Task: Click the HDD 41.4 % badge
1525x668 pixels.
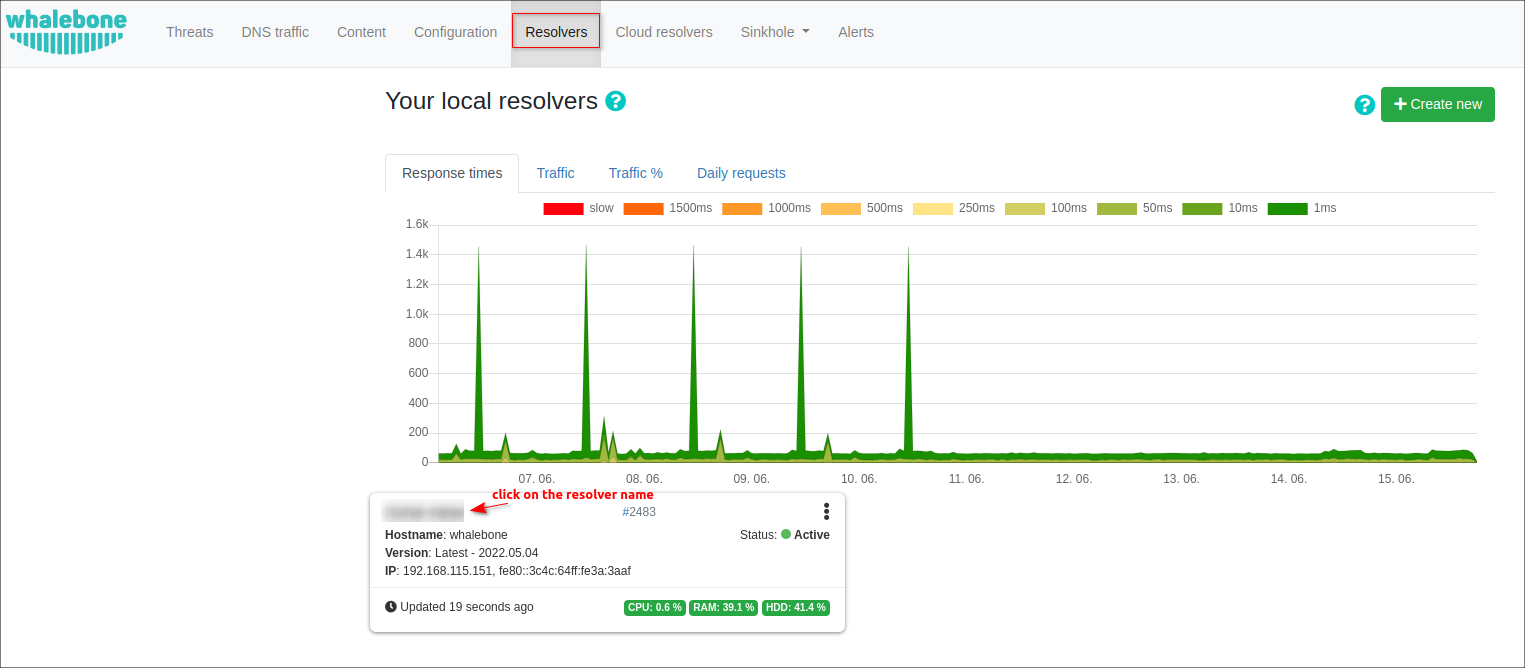Action: click(x=795, y=608)
